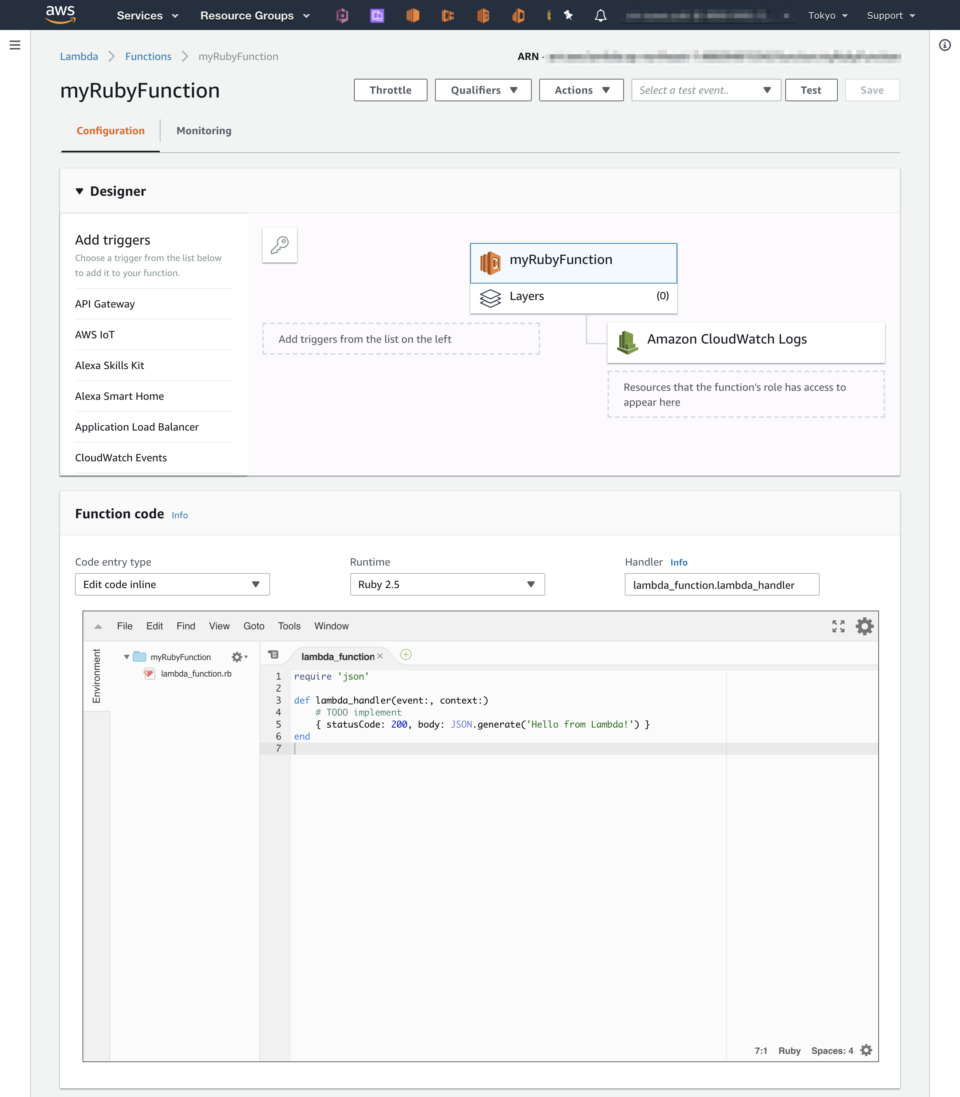
Task: Collapse the Designer section
Action: point(78,191)
